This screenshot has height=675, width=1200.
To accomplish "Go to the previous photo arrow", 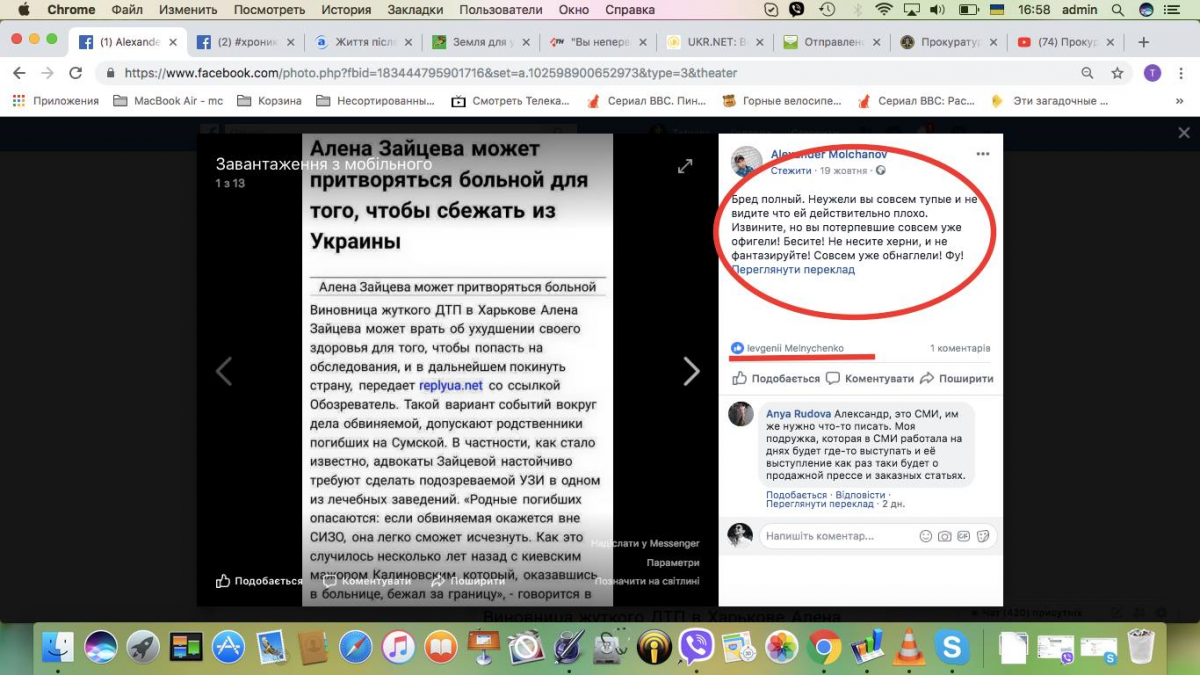I will [224, 371].
